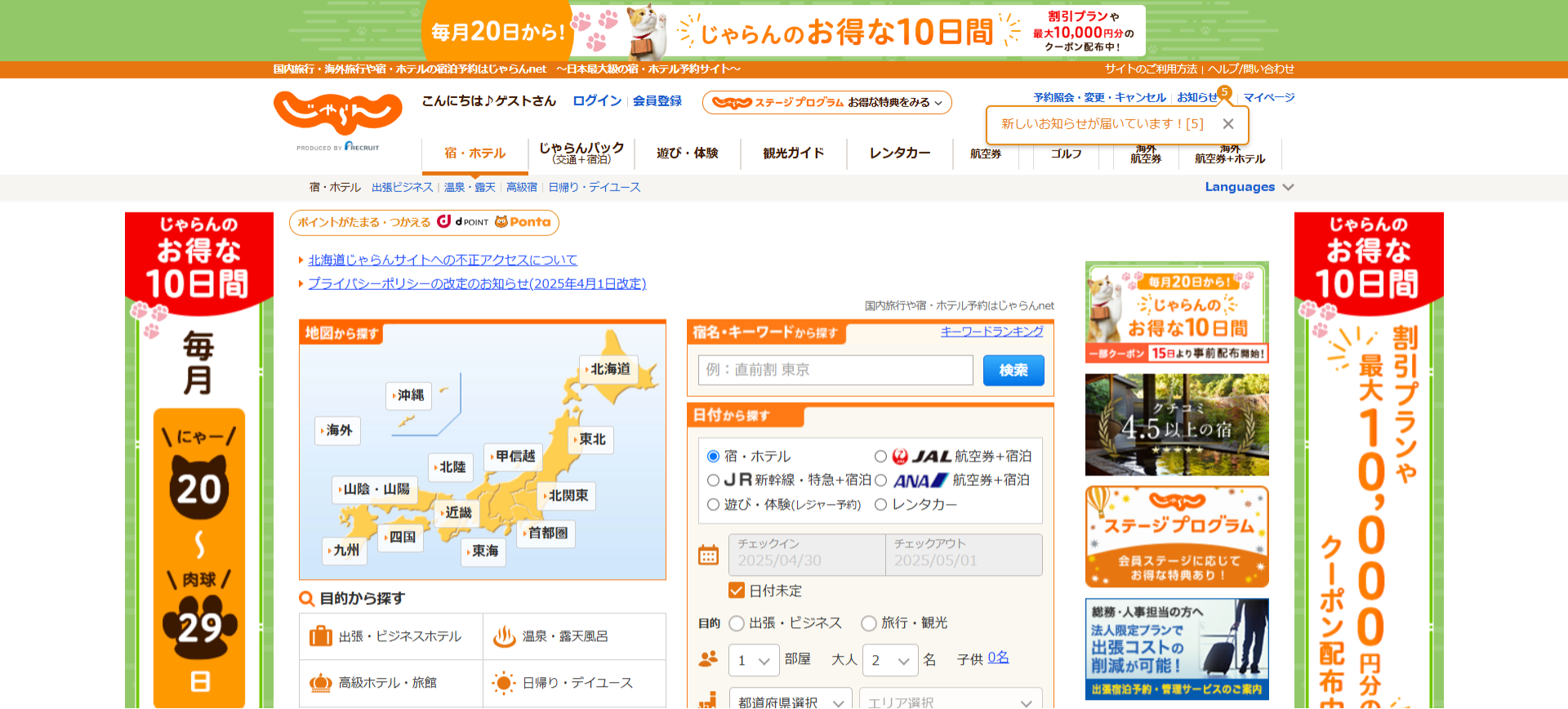This screenshot has width=1568, height=709.
Task: Select 首都圏 region on the map
Action: [x=546, y=533]
